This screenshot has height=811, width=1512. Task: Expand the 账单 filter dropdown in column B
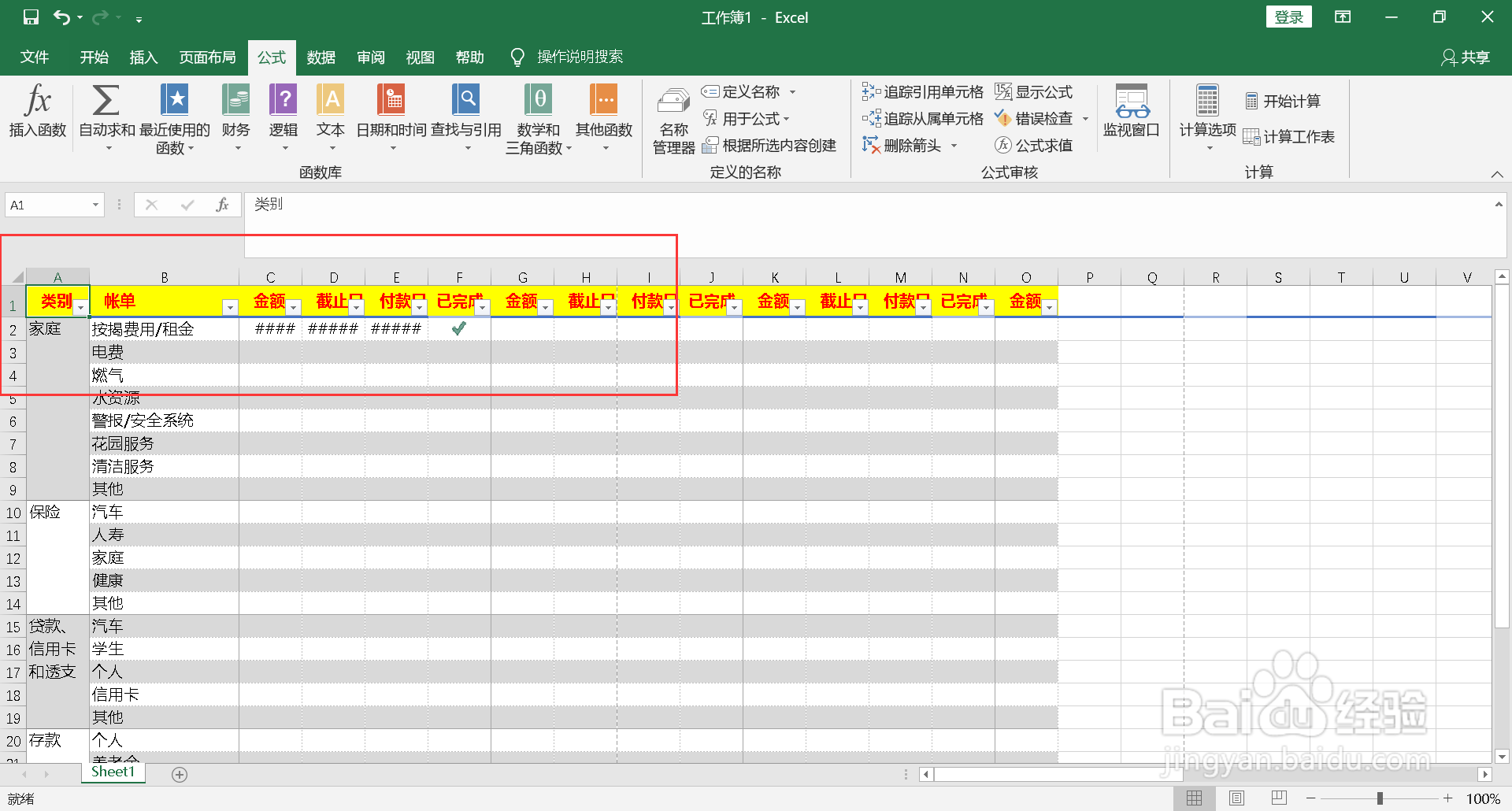tap(229, 306)
